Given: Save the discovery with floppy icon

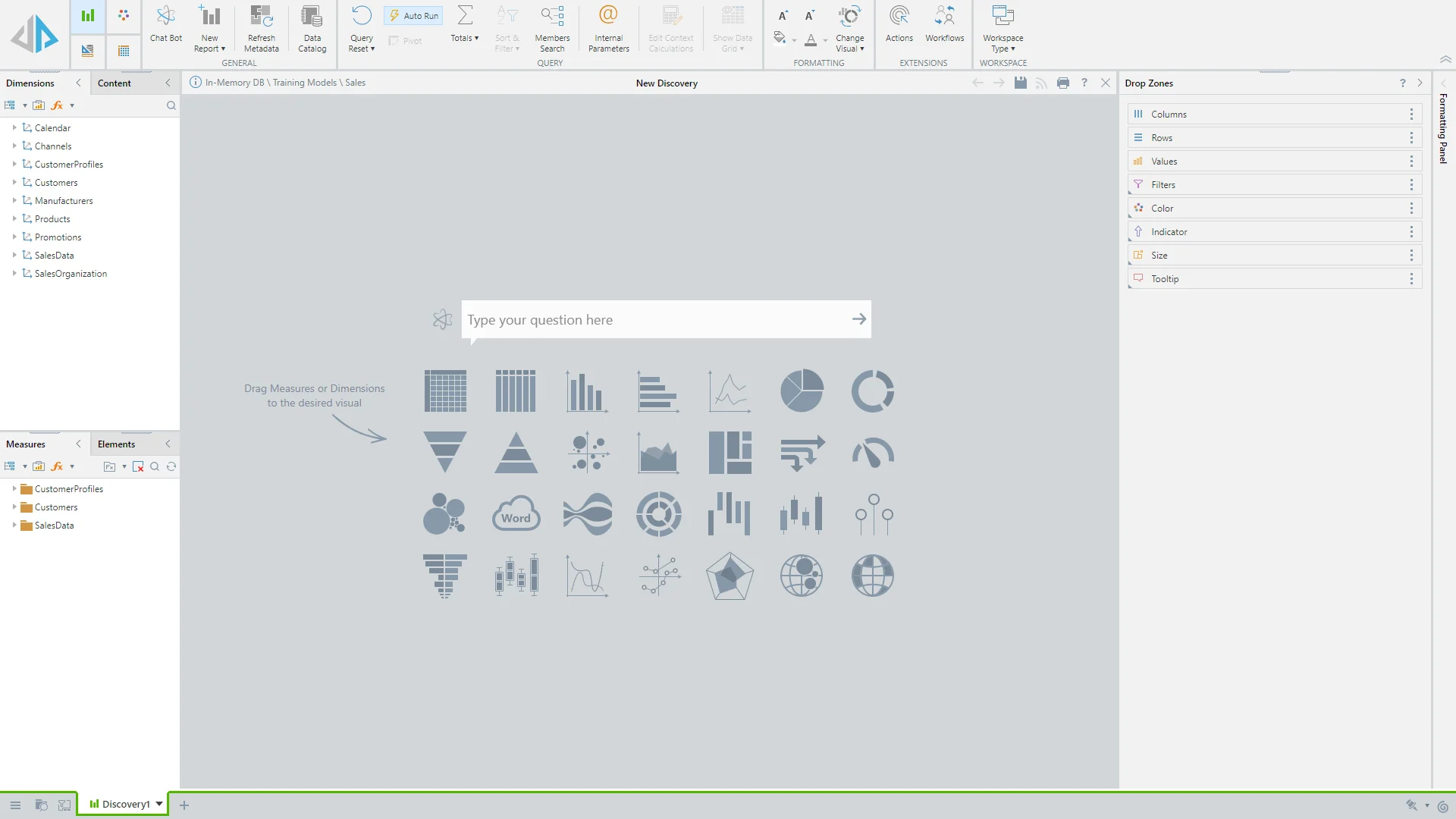Looking at the screenshot, I should coord(1021,83).
